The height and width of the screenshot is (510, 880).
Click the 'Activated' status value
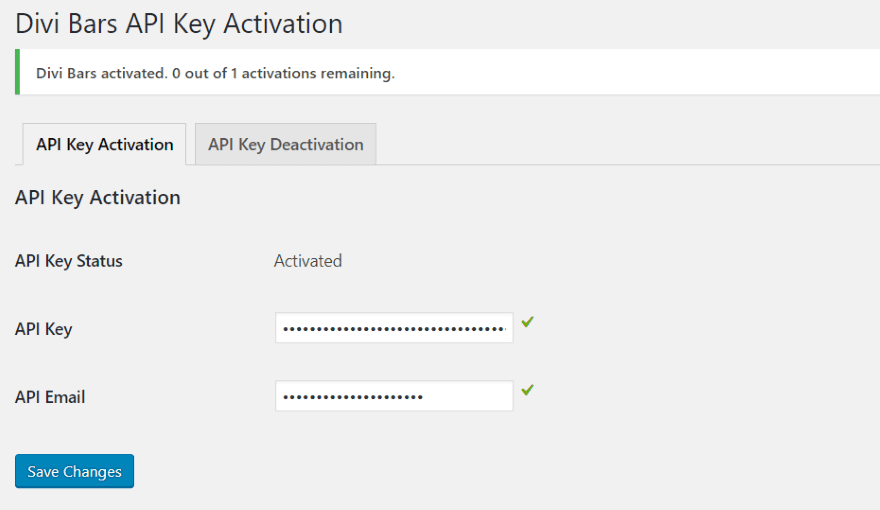308,261
